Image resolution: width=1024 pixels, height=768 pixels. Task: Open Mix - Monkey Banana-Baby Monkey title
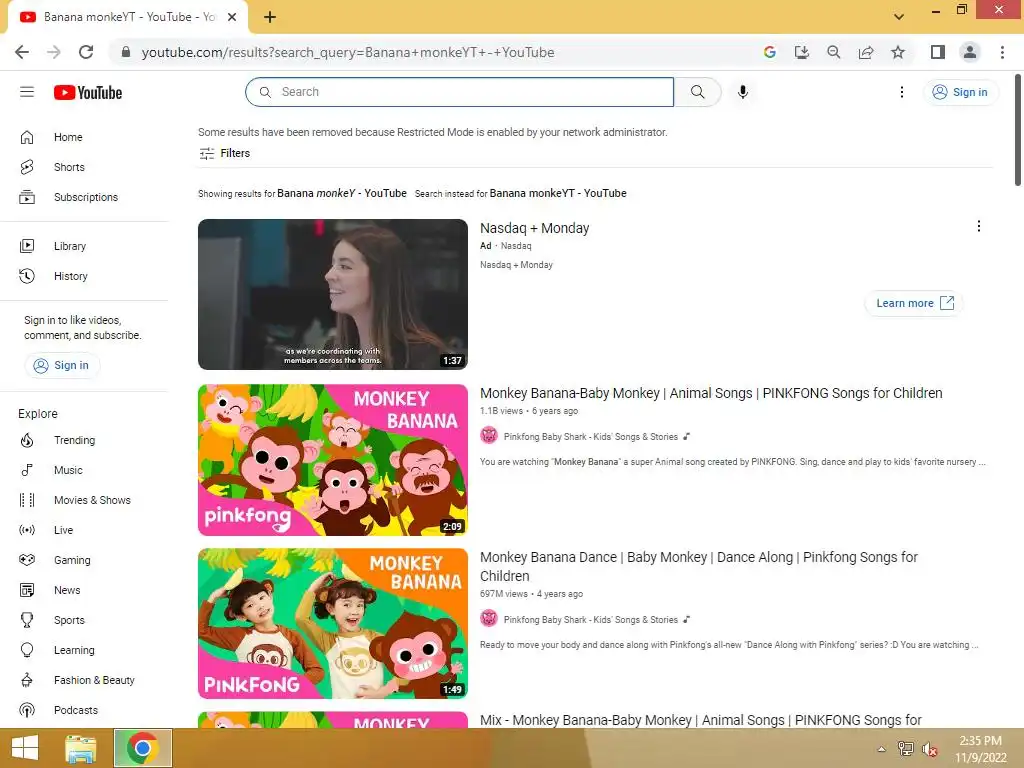click(x=701, y=720)
